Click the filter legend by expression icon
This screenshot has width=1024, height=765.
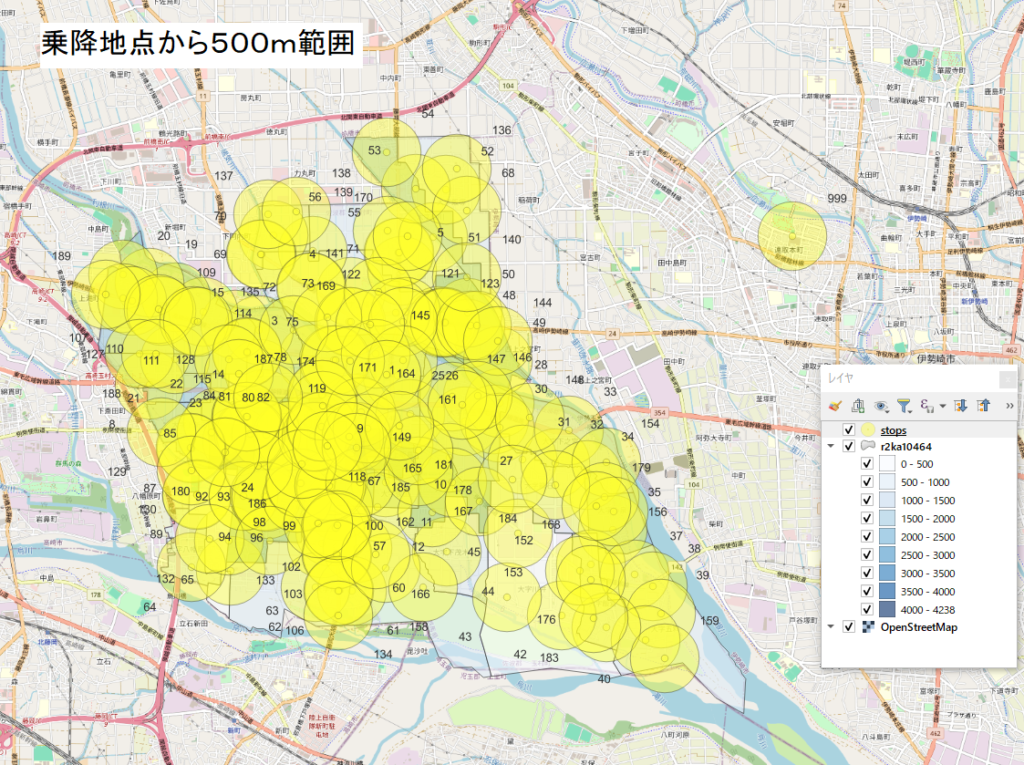927,406
